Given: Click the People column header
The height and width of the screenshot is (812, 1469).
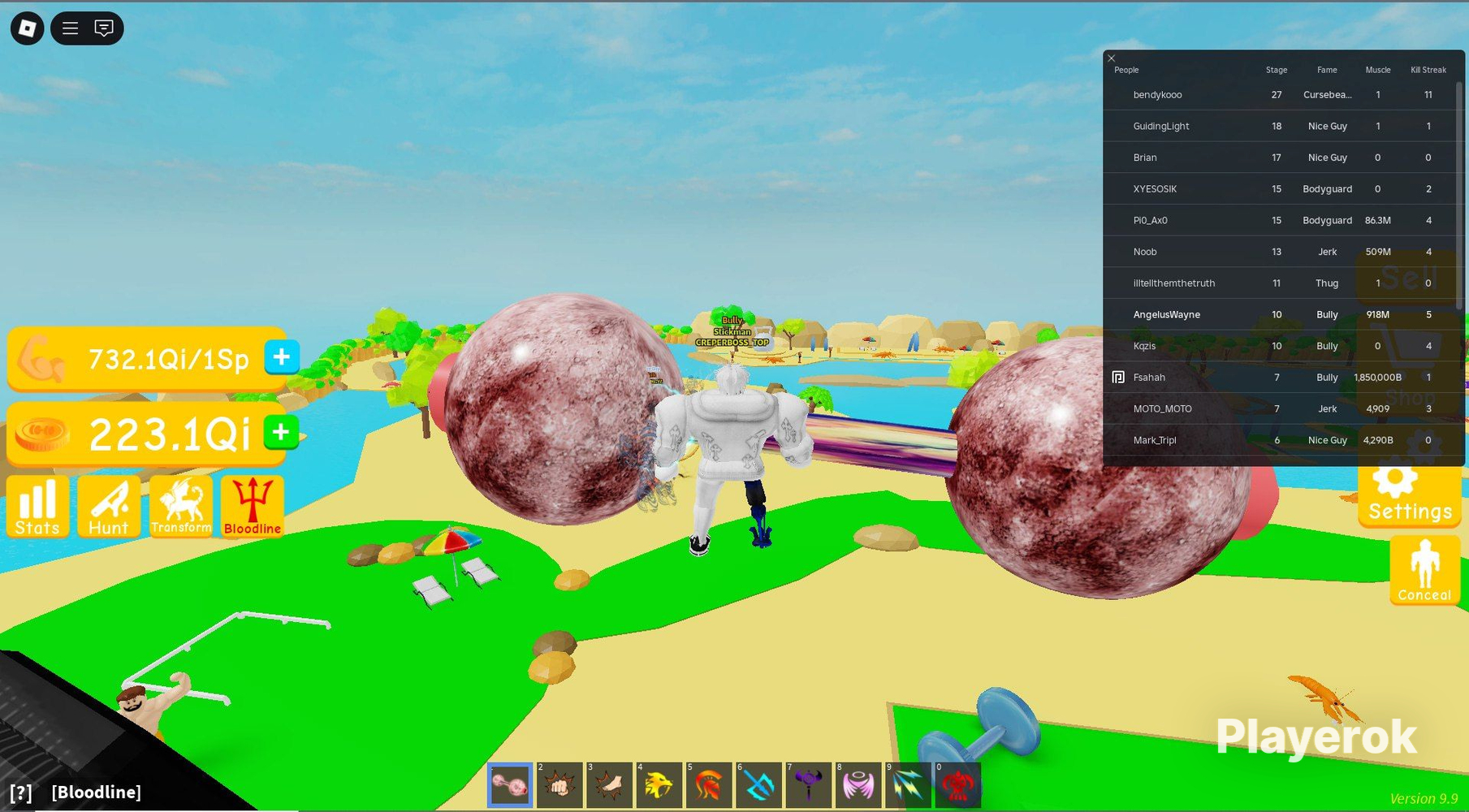Looking at the screenshot, I should pyautogui.click(x=1126, y=70).
